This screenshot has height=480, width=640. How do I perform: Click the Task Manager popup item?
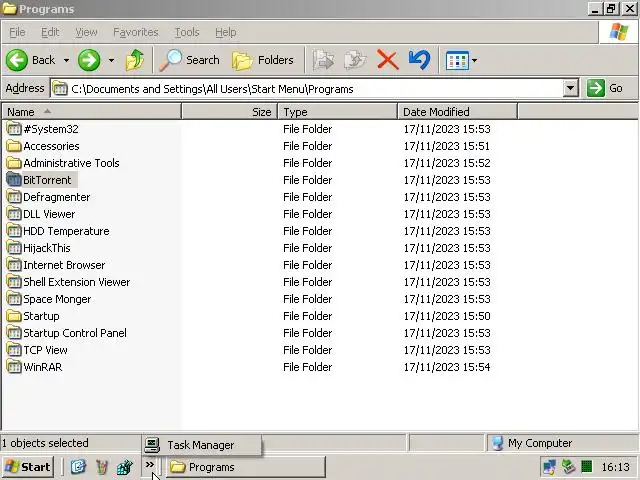tap(201, 445)
